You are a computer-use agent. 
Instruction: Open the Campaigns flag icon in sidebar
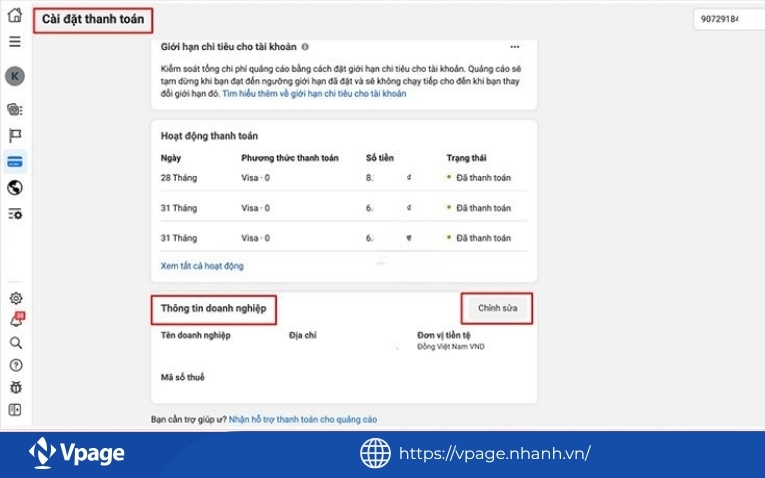click(x=14, y=135)
